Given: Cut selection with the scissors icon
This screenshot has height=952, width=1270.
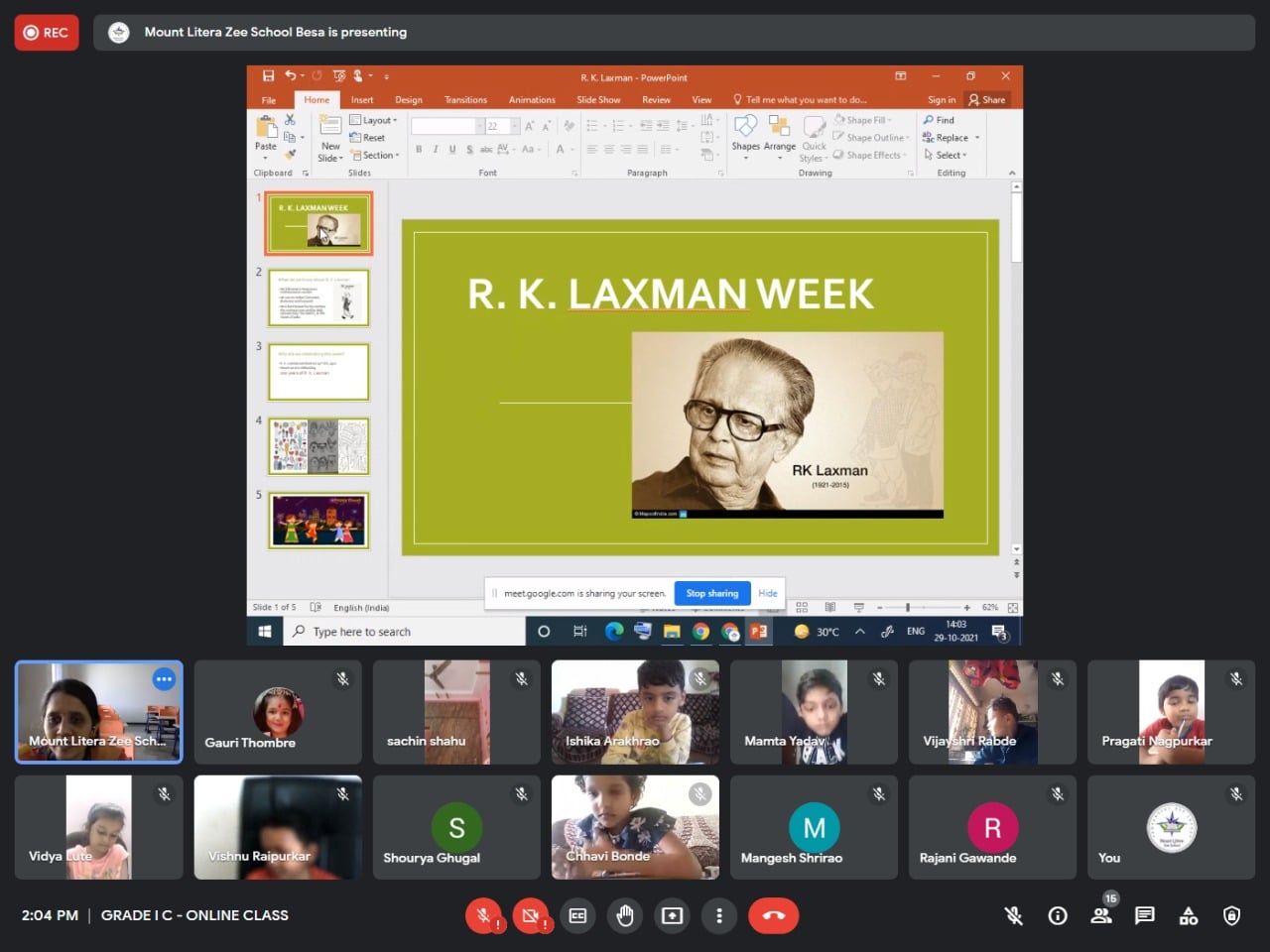Looking at the screenshot, I should (290, 120).
